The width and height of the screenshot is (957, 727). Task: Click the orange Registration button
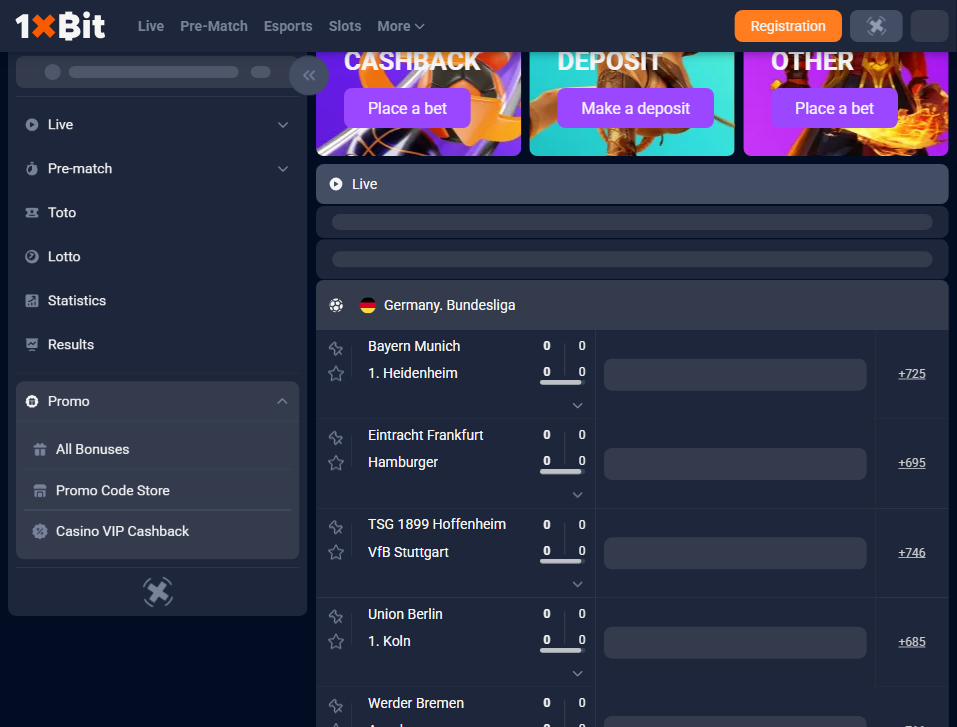tap(788, 26)
